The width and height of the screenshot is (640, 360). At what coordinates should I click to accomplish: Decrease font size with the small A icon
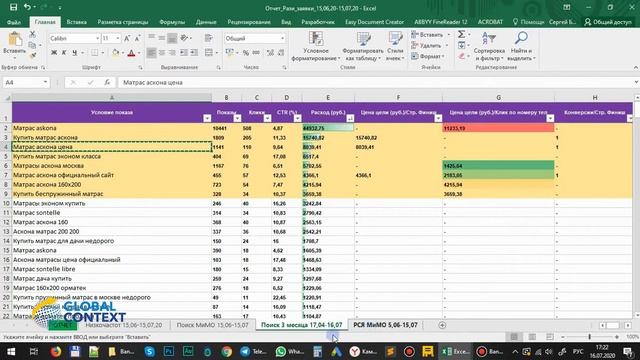click(138, 38)
